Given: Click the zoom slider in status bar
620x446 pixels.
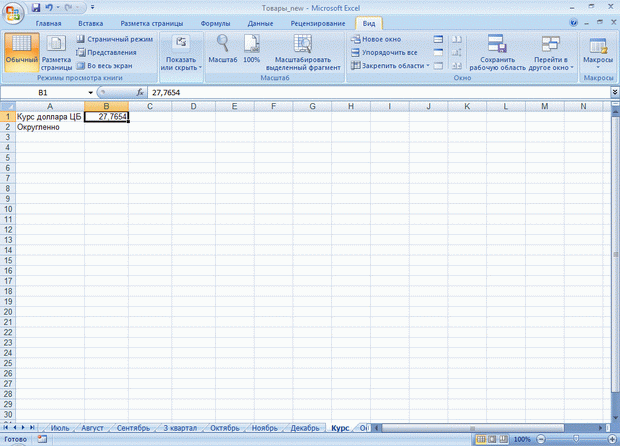Looking at the screenshot, I should (x=576, y=439).
